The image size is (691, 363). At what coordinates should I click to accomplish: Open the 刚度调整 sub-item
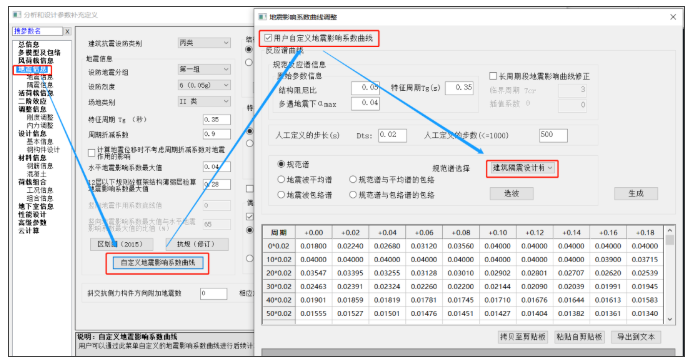click(x=40, y=117)
